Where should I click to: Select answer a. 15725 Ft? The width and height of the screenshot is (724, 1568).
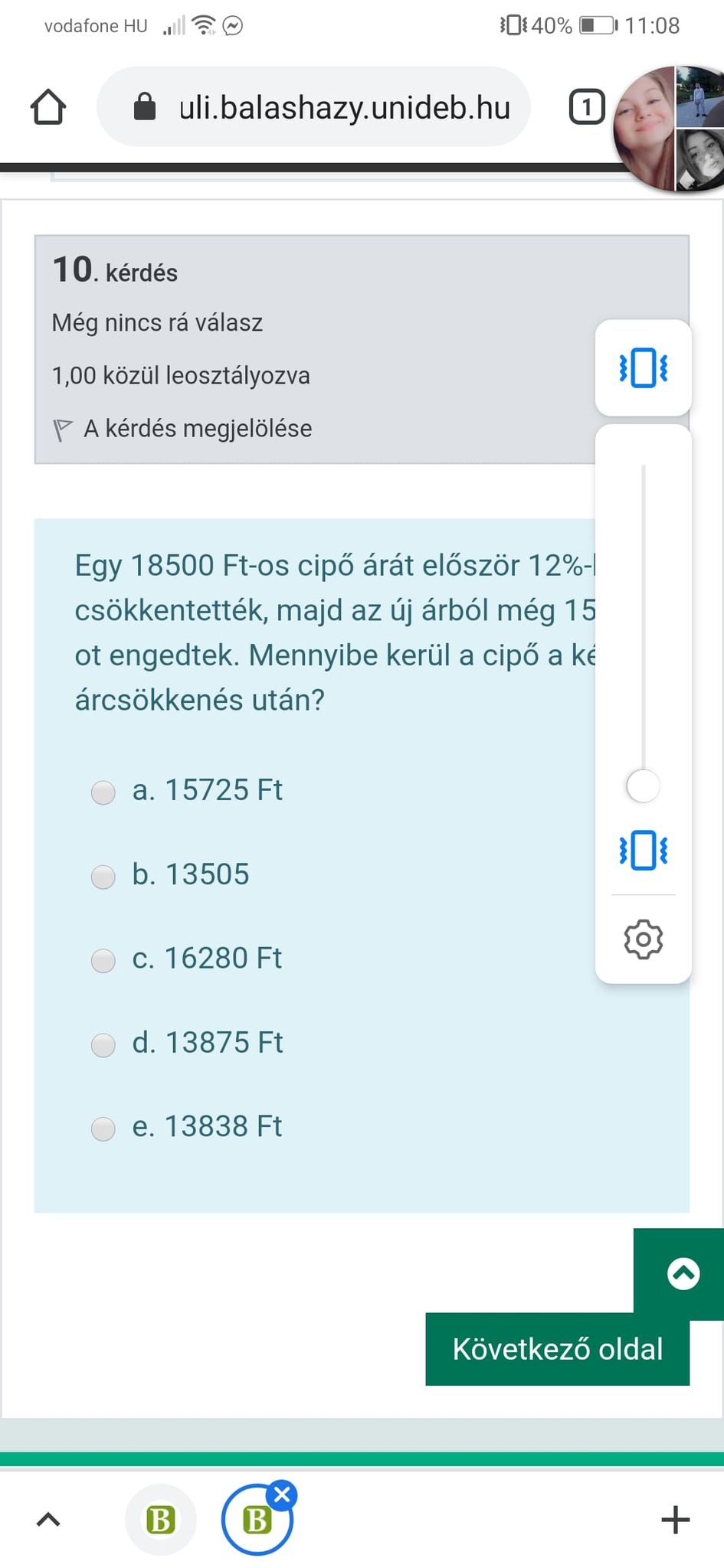click(x=103, y=792)
